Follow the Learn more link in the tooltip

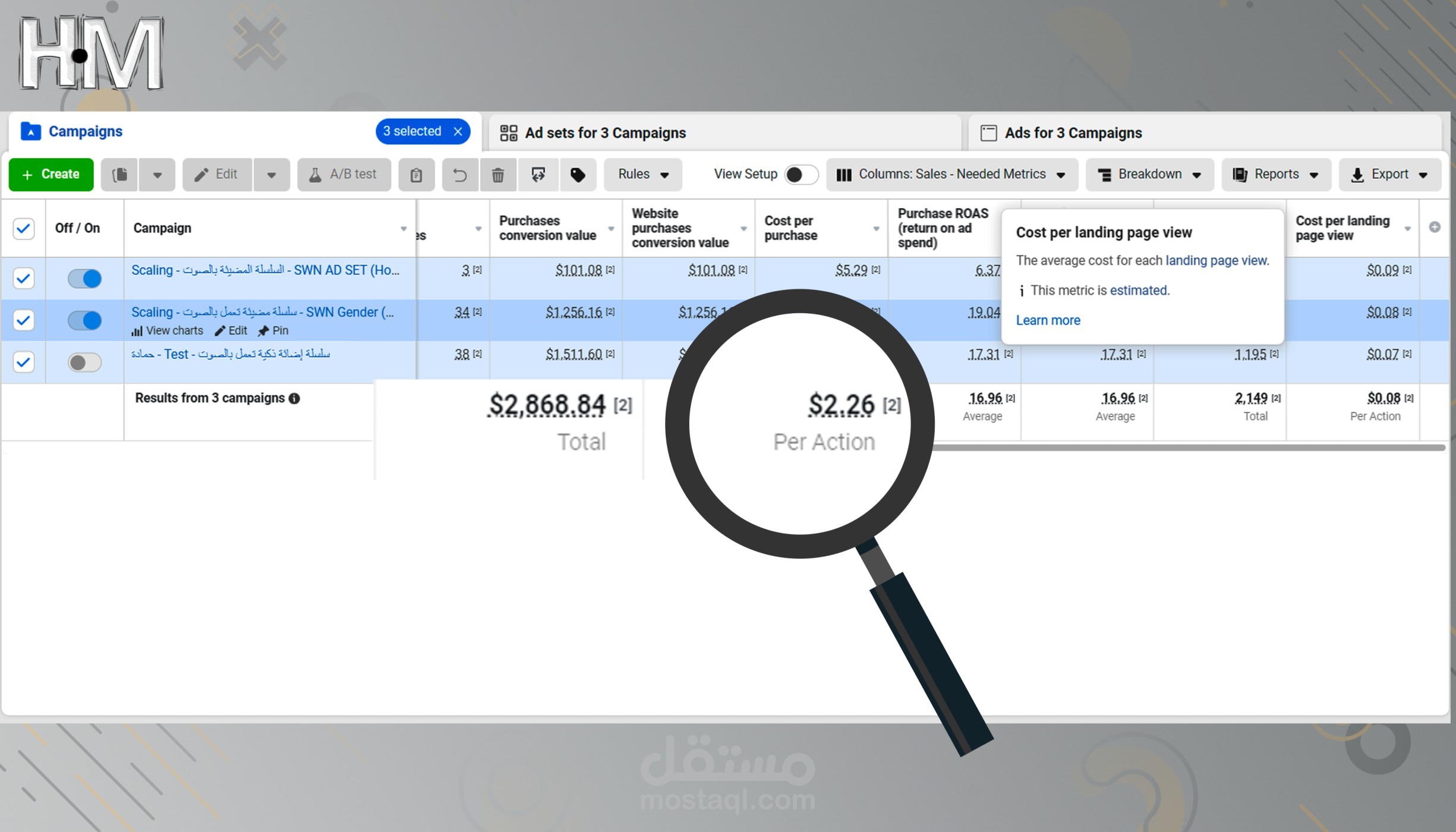[1048, 320]
